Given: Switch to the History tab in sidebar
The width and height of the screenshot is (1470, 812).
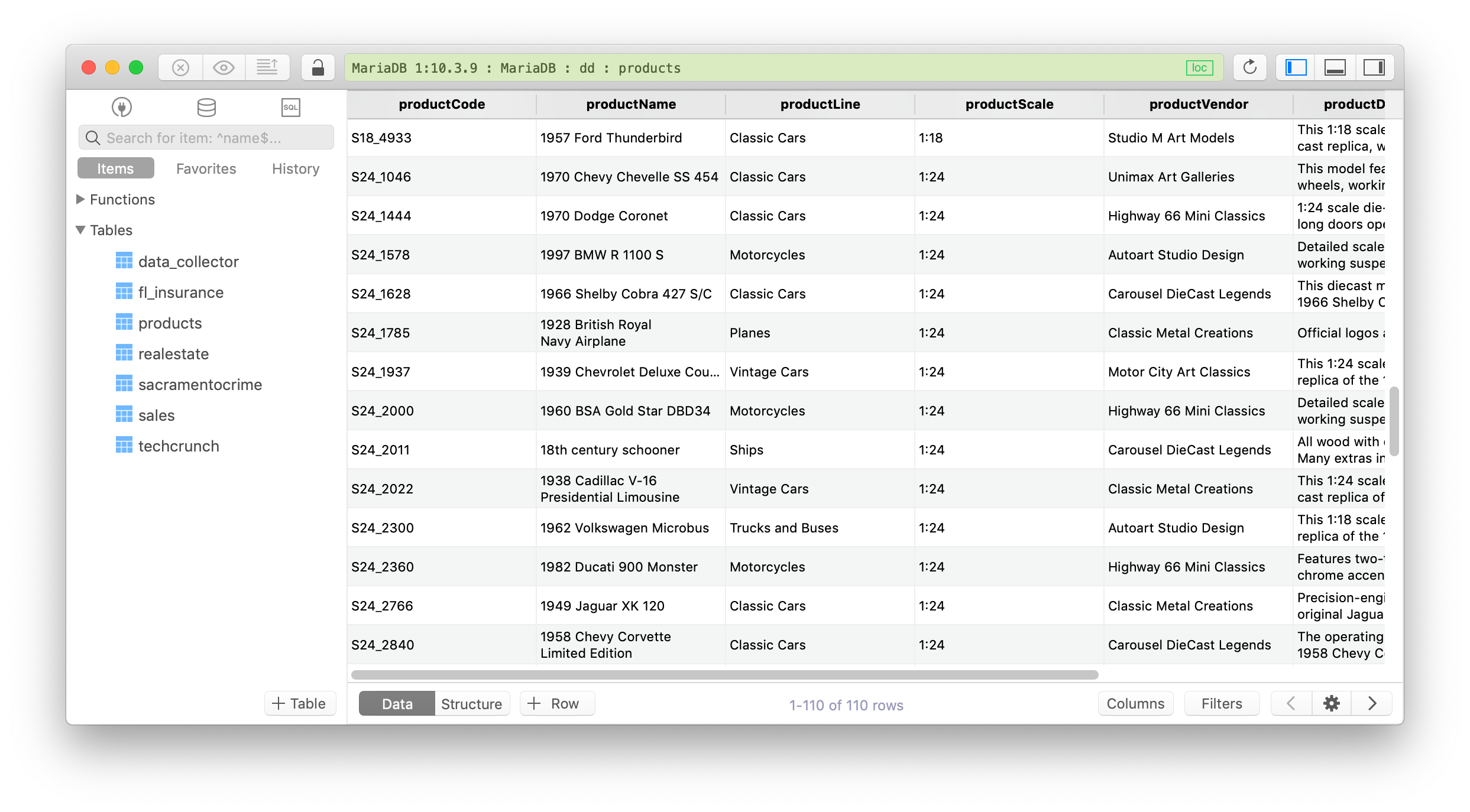Looking at the screenshot, I should point(295,168).
